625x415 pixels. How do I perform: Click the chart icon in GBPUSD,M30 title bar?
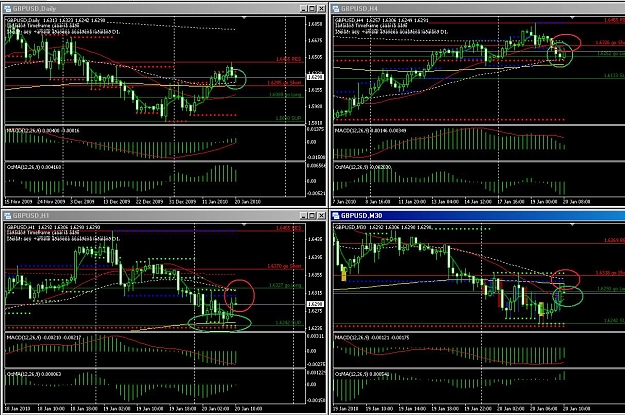click(x=336, y=216)
